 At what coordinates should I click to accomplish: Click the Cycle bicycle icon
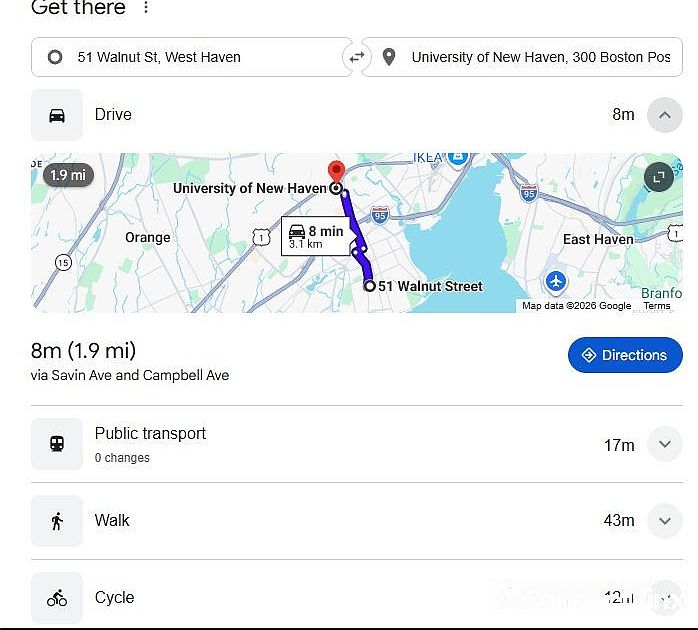click(x=57, y=598)
